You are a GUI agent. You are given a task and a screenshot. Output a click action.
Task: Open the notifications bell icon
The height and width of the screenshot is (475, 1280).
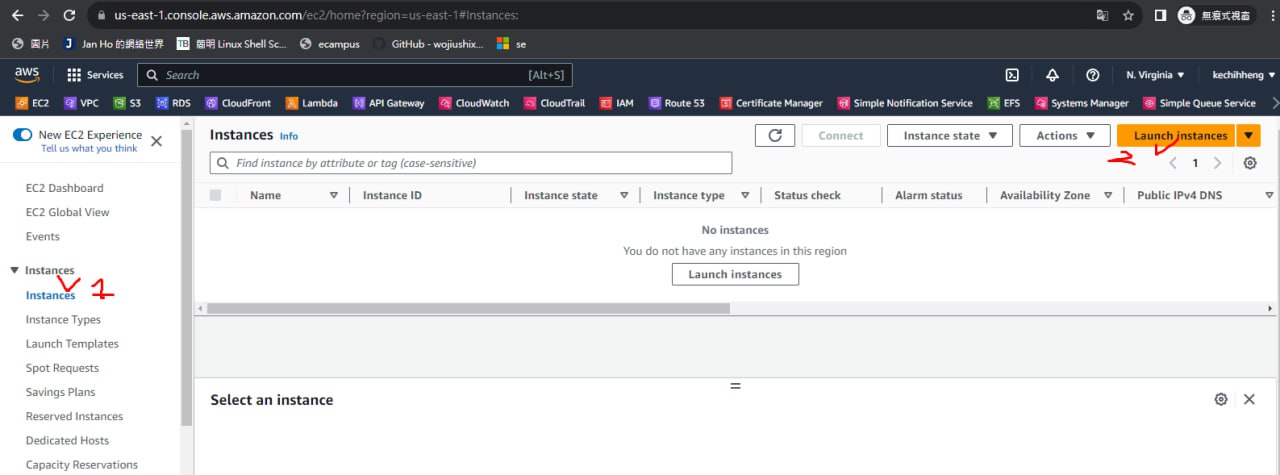point(1052,75)
